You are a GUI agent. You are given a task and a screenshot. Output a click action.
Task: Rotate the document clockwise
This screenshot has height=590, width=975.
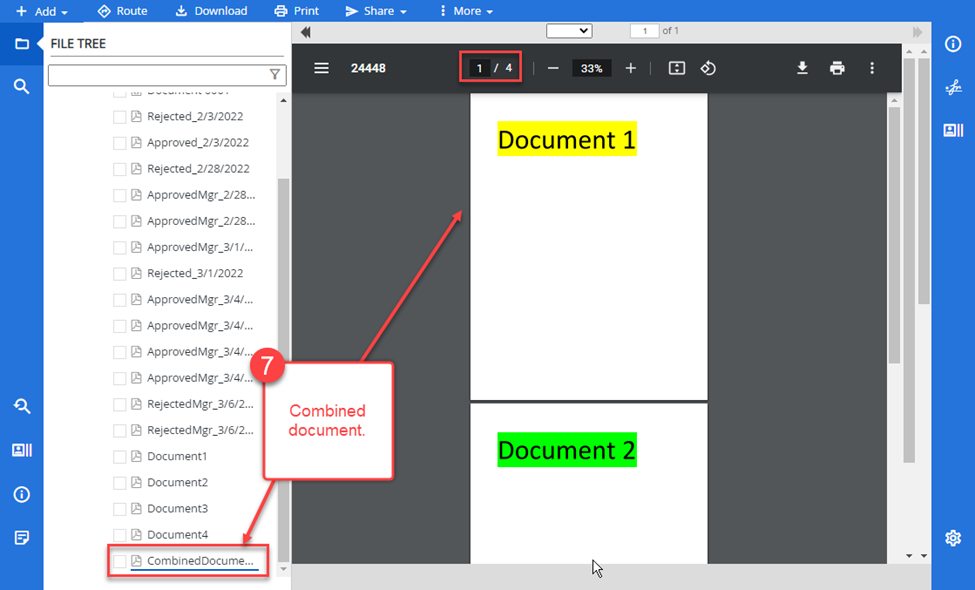point(709,68)
